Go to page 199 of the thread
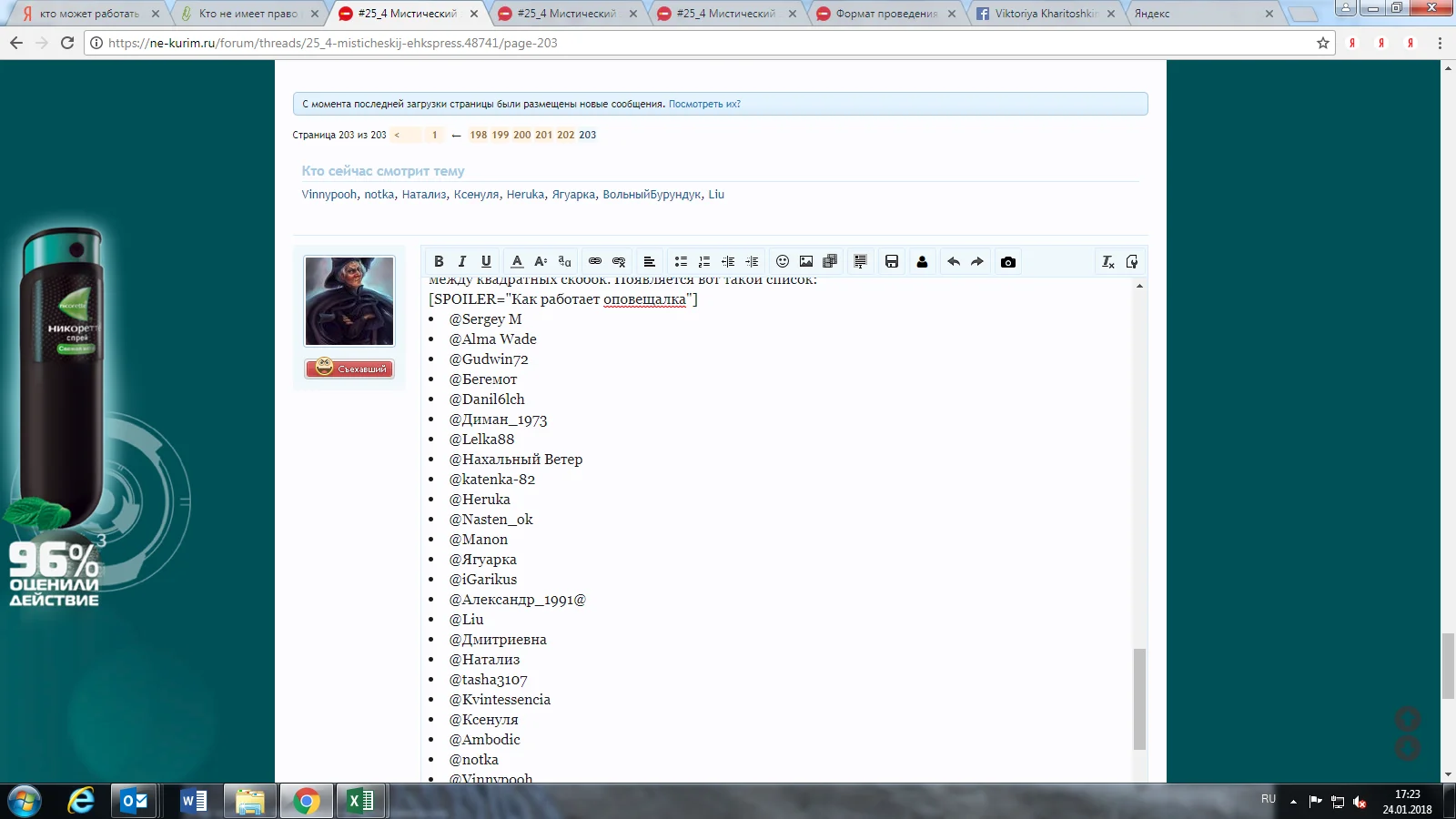The image size is (1456, 819). (500, 135)
